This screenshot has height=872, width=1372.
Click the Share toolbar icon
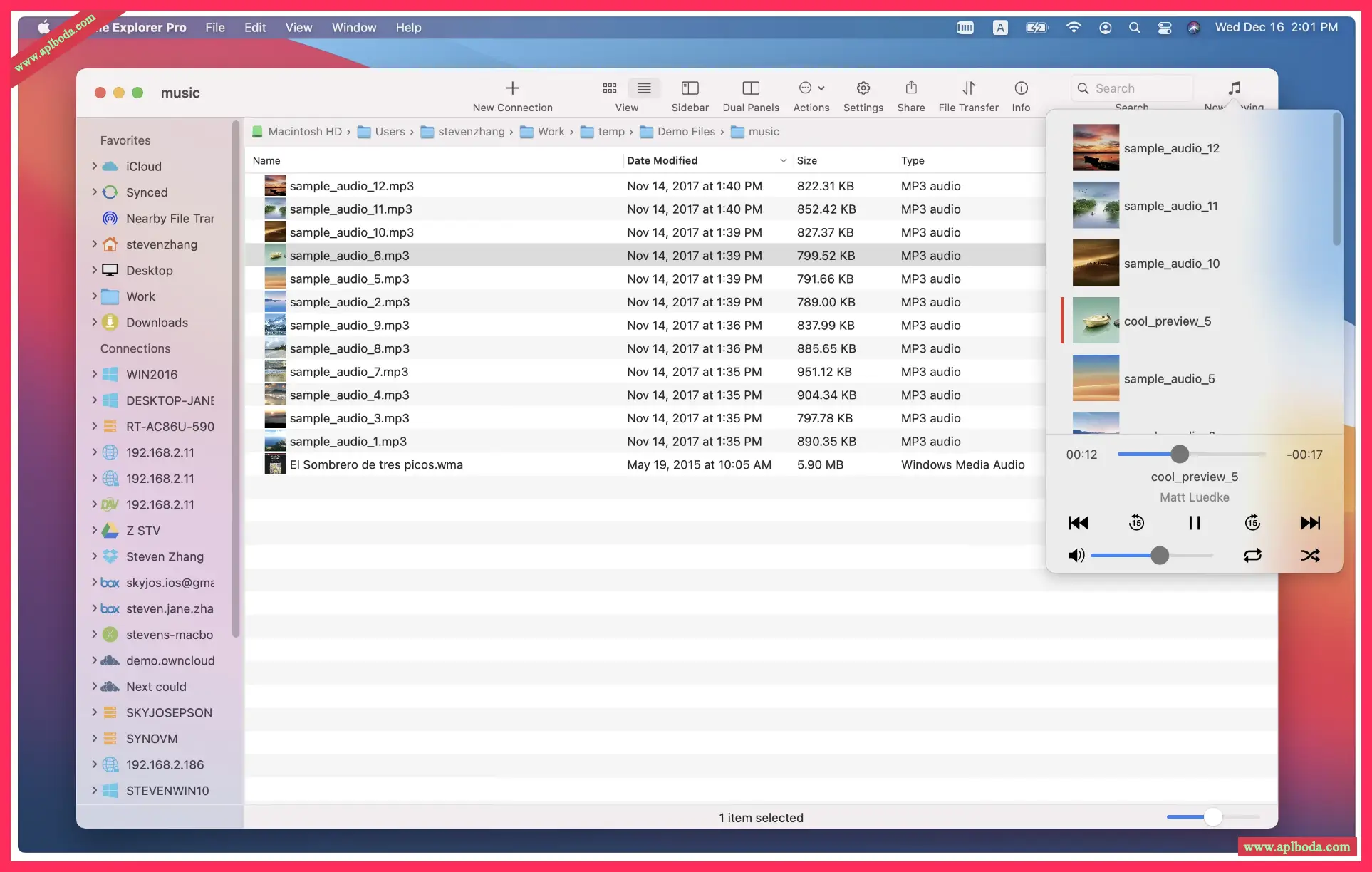click(911, 88)
